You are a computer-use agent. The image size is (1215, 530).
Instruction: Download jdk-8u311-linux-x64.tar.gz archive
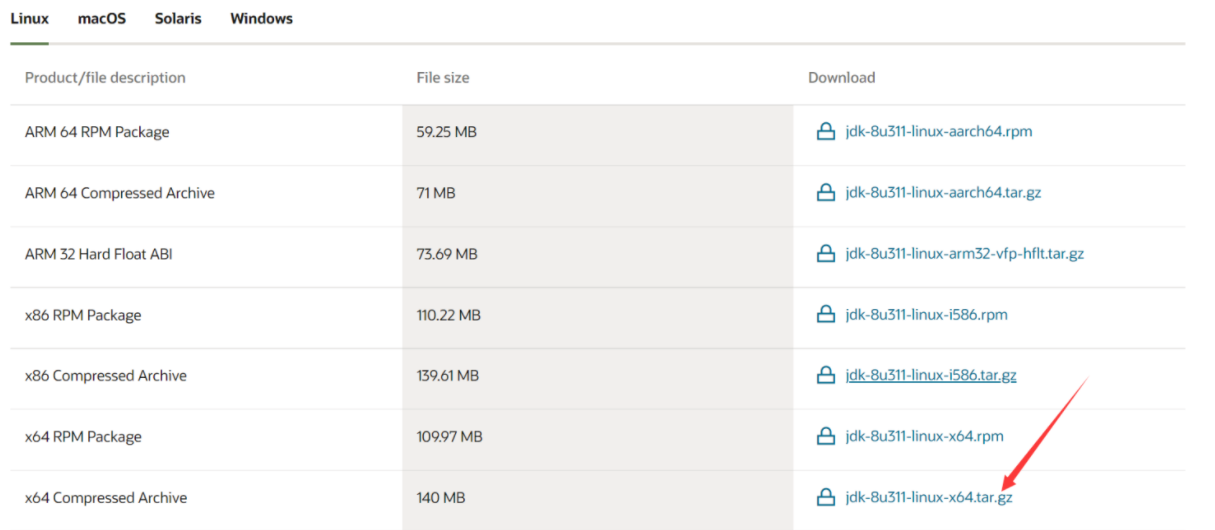pos(929,498)
